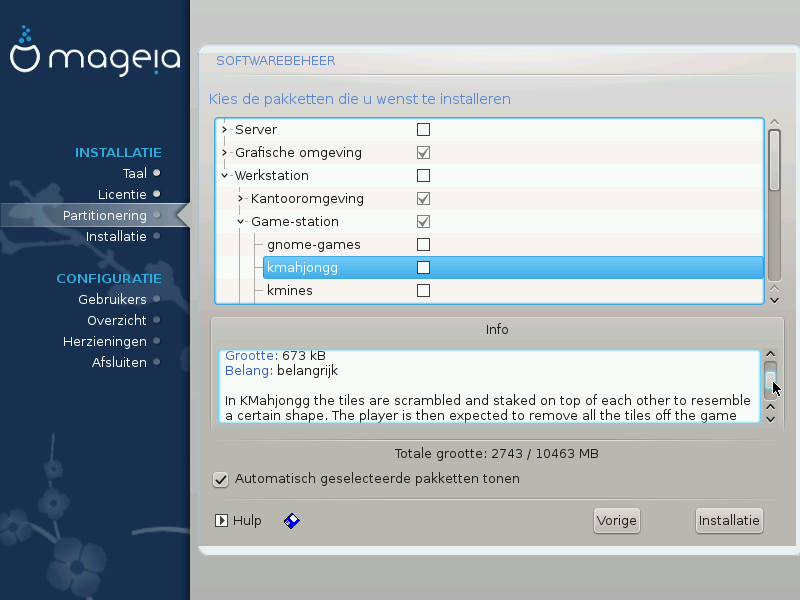
Task: Toggle Automatisch geselecteerde pakketten tonen
Action: coord(221,479)
